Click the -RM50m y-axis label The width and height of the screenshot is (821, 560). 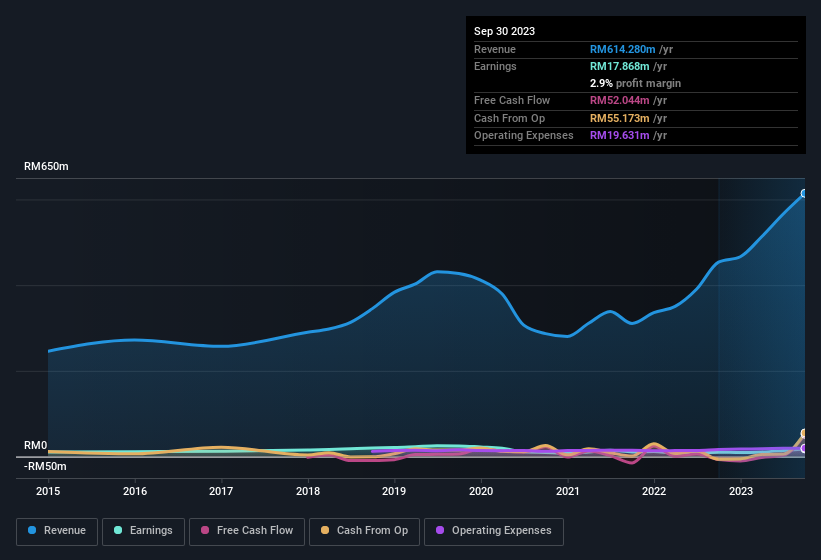[45, 466]
